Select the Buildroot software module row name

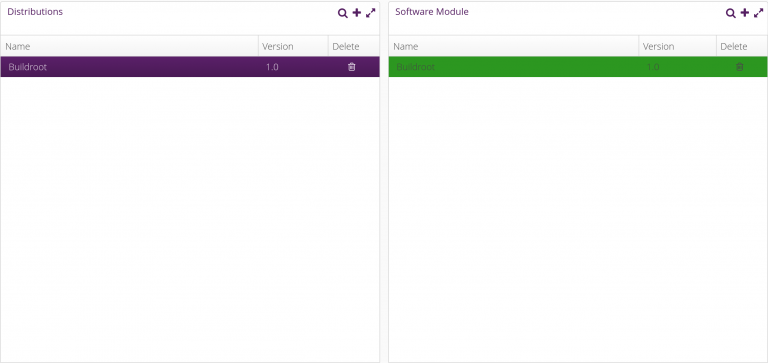415,67
